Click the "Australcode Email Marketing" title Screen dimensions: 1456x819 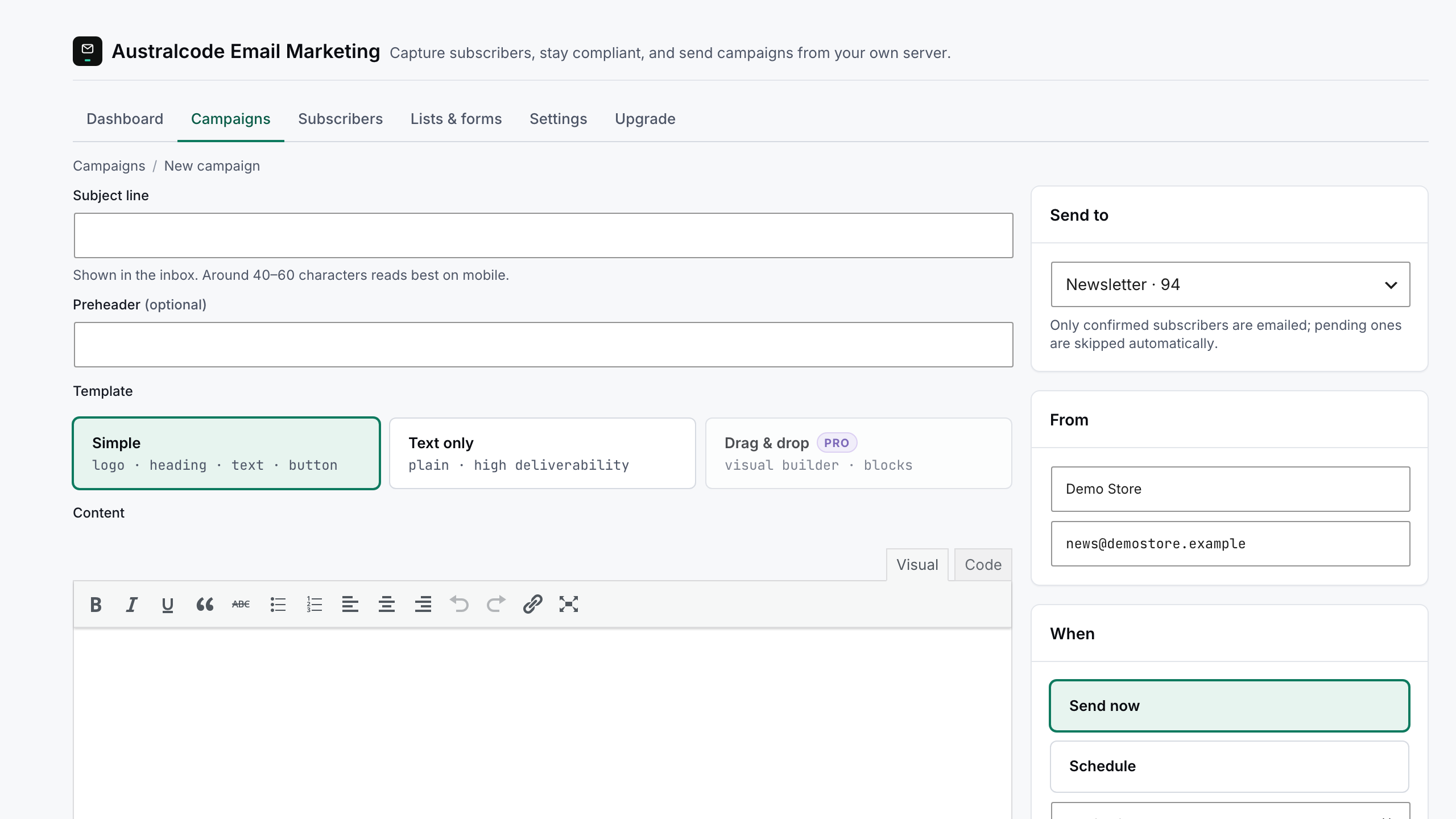[x=246, y=51]
